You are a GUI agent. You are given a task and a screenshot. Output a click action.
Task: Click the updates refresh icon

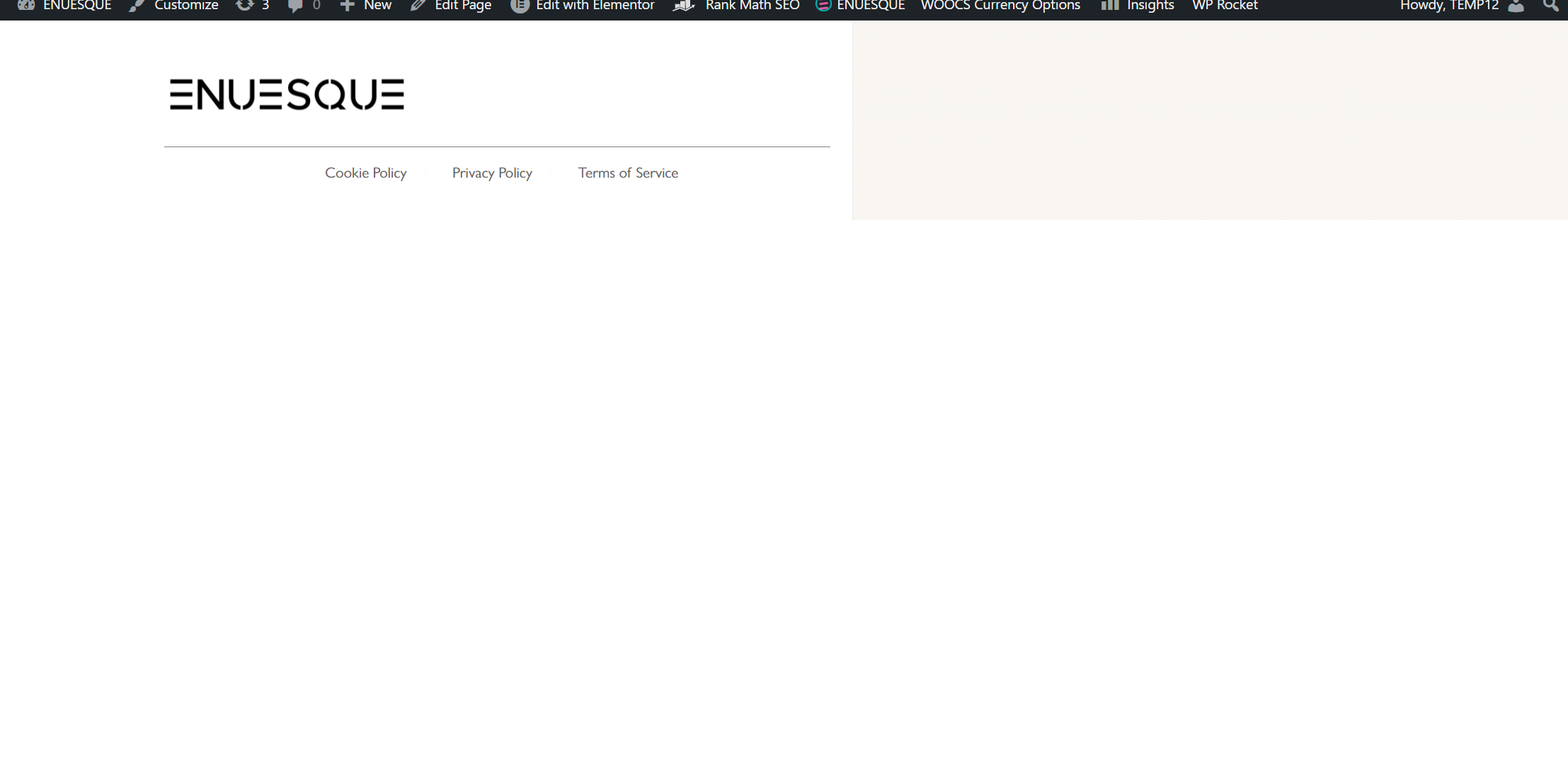(x=244, y=6)
